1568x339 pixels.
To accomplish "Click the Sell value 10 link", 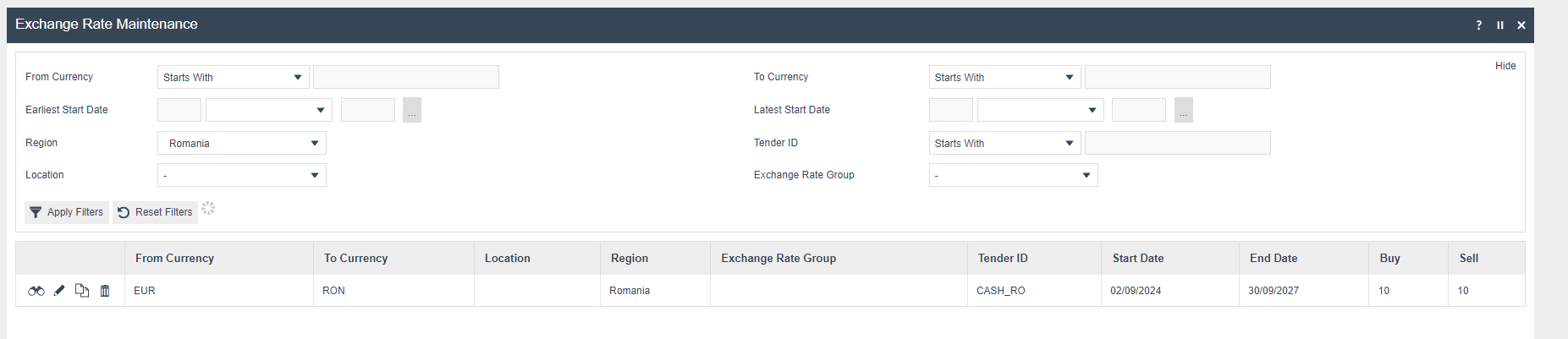I will click(x=1463, y=291).
